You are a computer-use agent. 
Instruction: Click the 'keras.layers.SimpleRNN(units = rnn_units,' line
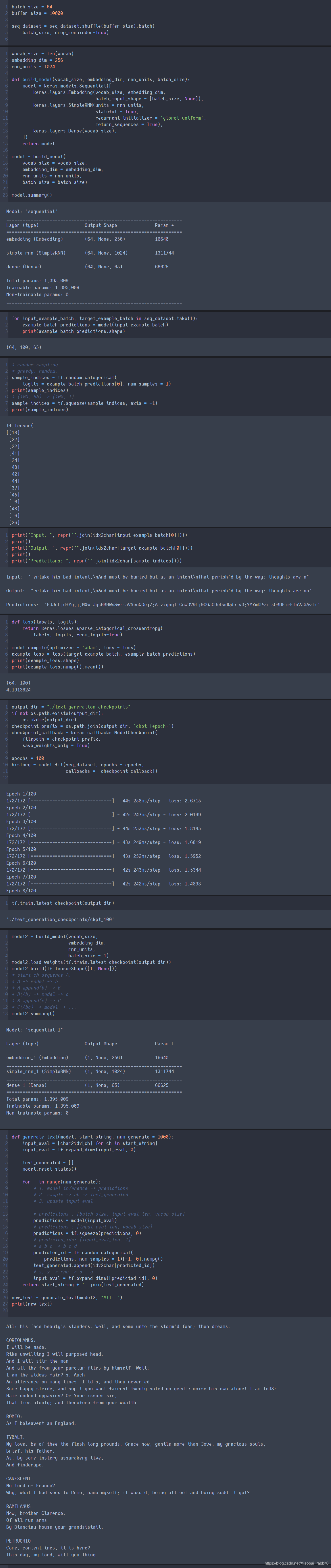[x=88, y=105]
